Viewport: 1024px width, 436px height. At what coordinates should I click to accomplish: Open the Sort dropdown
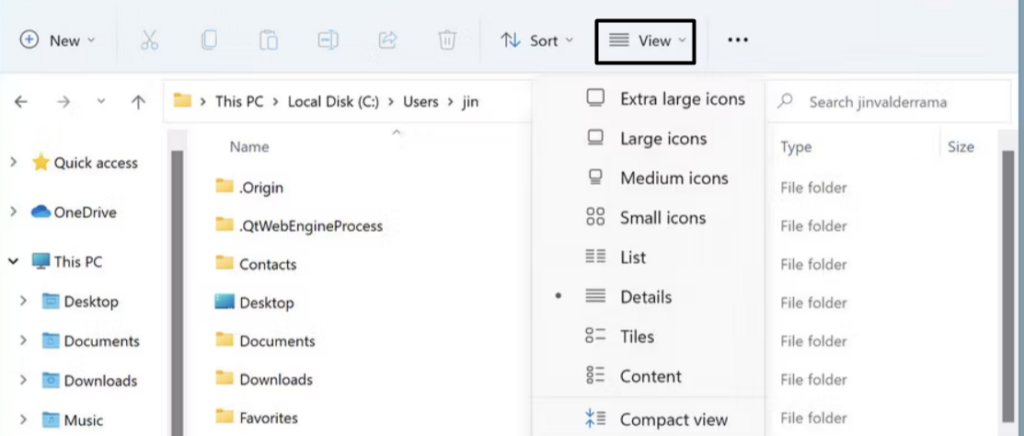538,40
